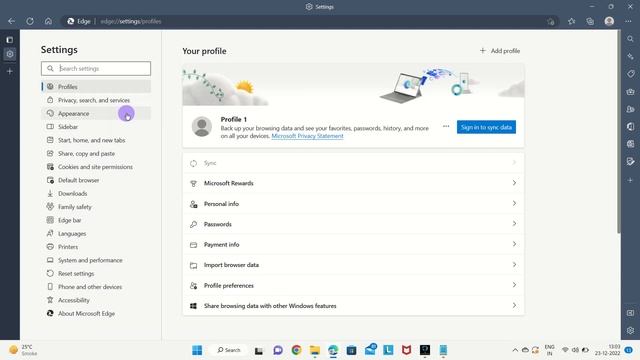Open File Explorer from the taskbar

[x=315, y=350]
